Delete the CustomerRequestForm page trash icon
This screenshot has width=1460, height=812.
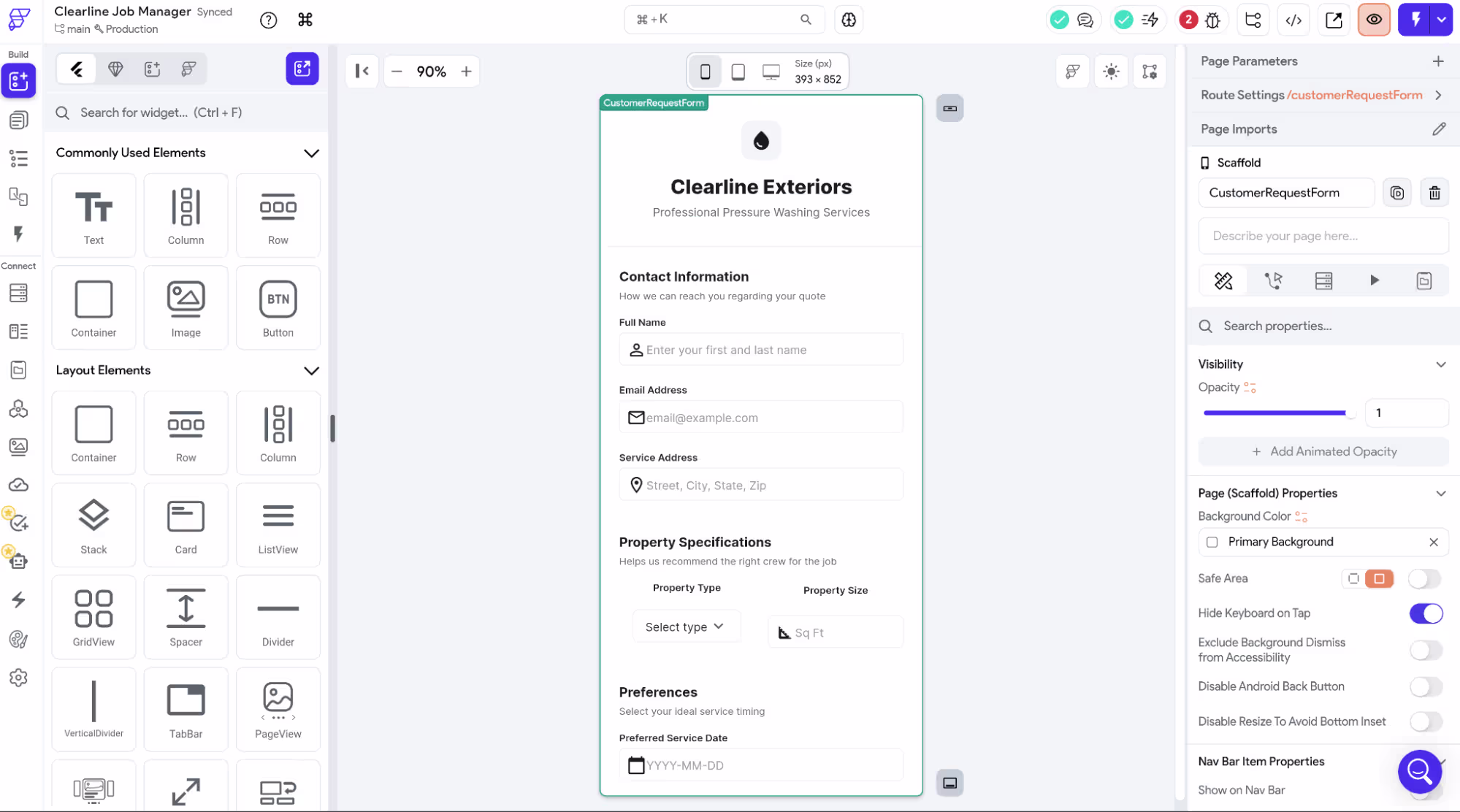[1434, 193]
